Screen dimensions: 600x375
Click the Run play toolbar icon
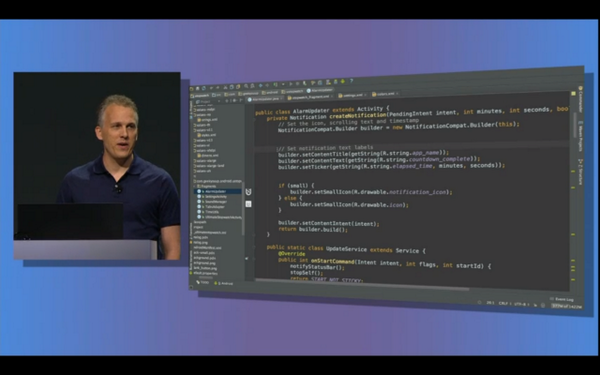[290, 84]
